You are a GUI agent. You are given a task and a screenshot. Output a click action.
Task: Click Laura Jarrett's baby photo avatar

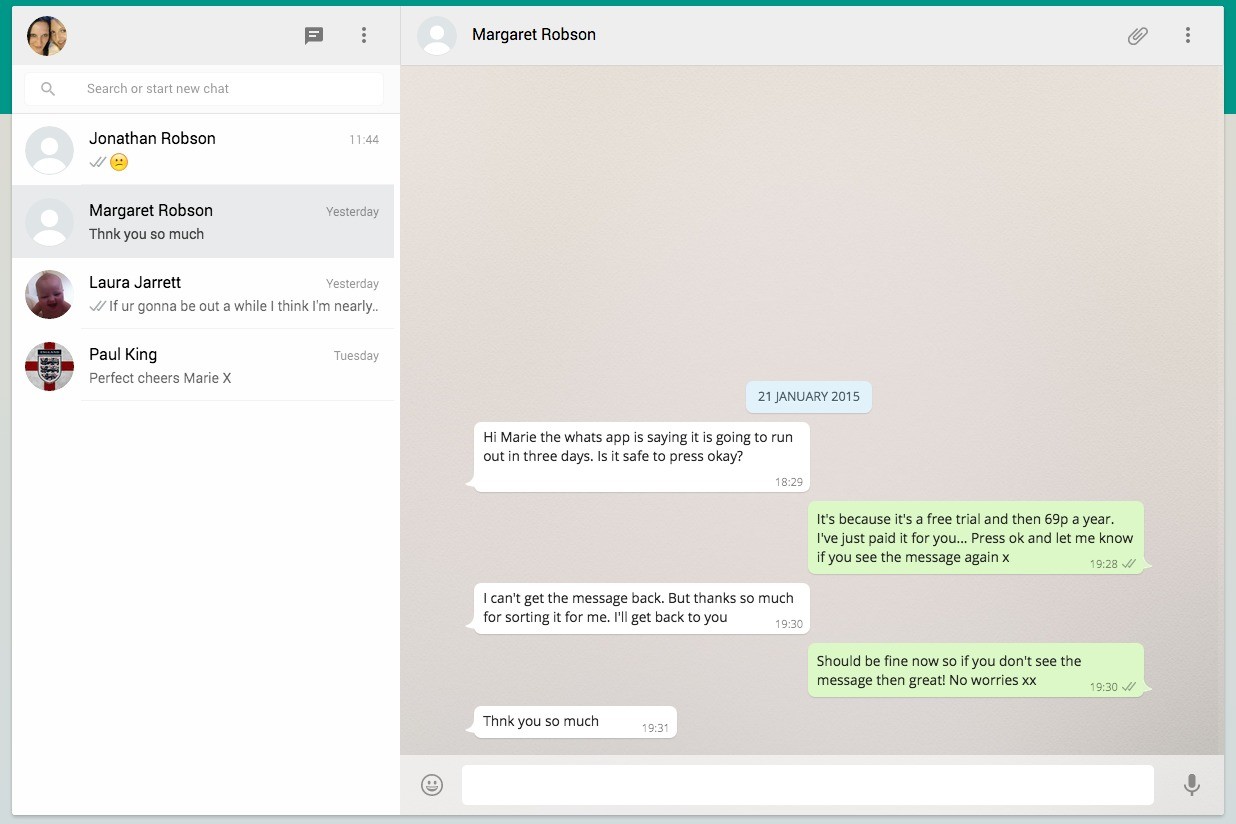pos(49,294)
